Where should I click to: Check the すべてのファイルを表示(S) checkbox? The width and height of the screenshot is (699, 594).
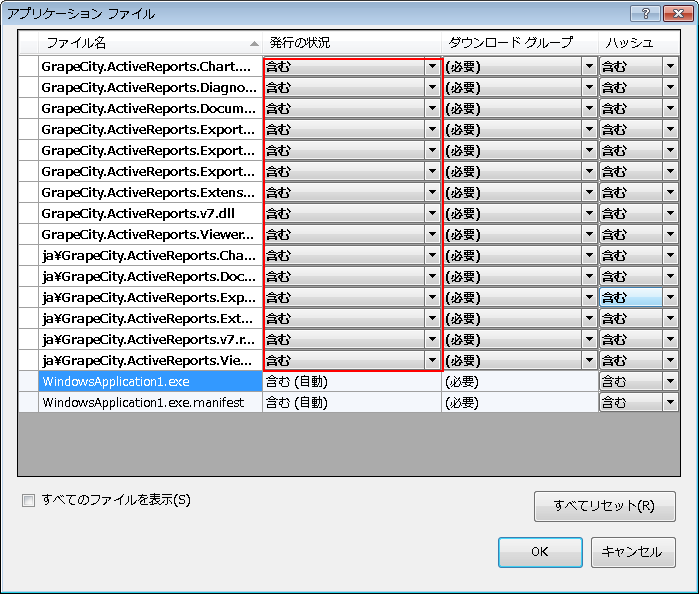coord(29,500)
